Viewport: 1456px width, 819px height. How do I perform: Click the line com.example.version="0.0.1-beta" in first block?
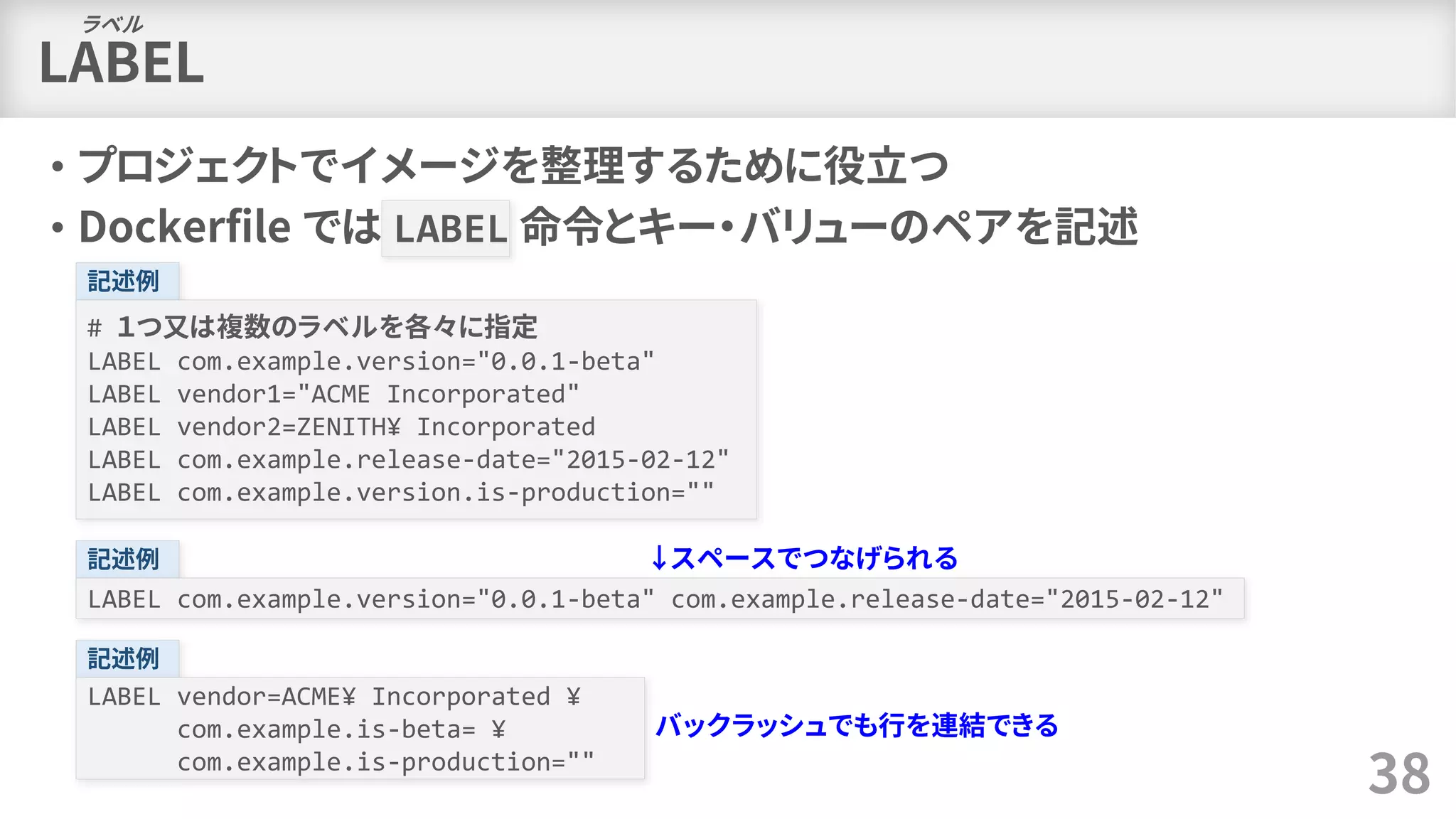(370, 361)
